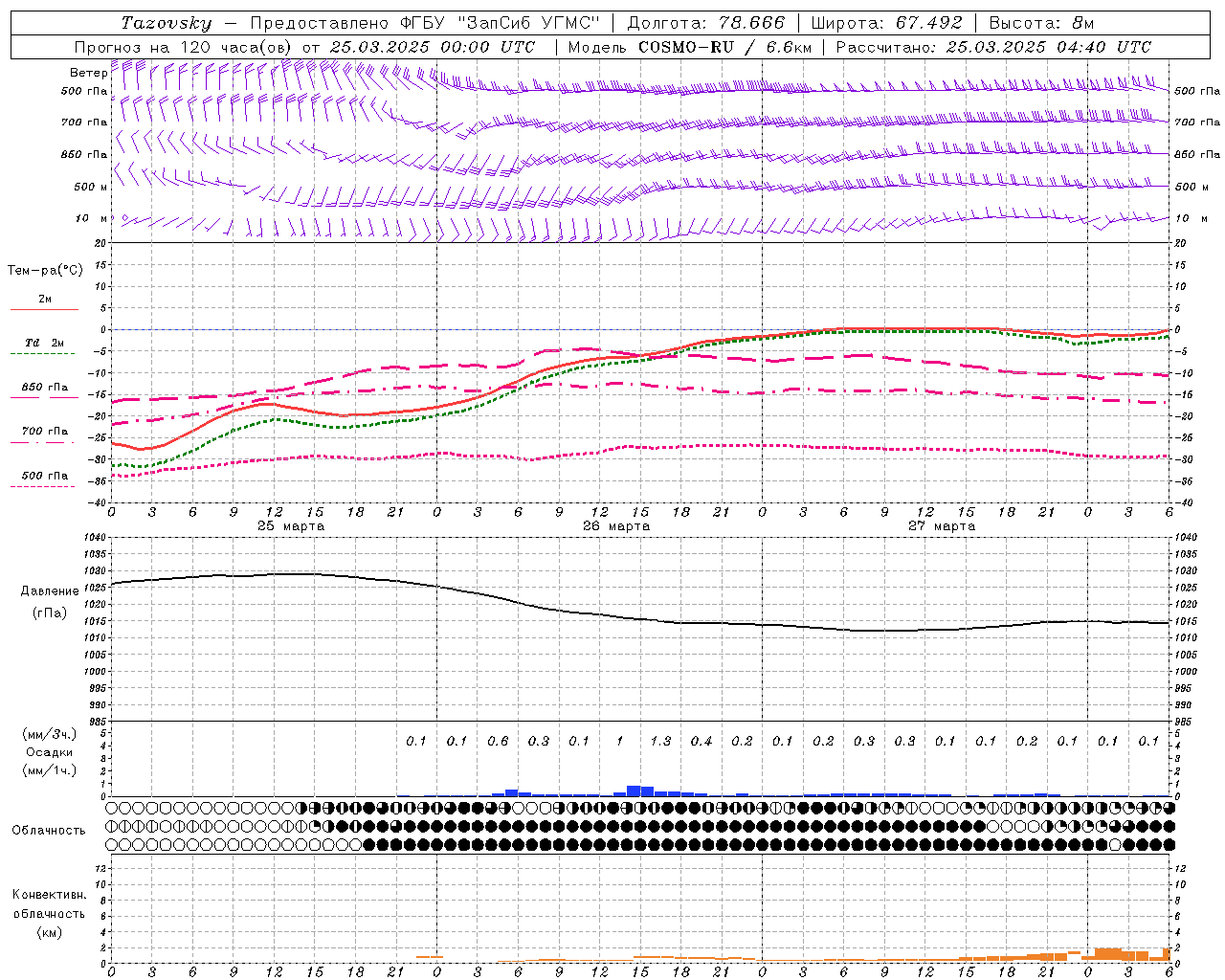Click the precipitation value "0.4"

tap(702, 741)
